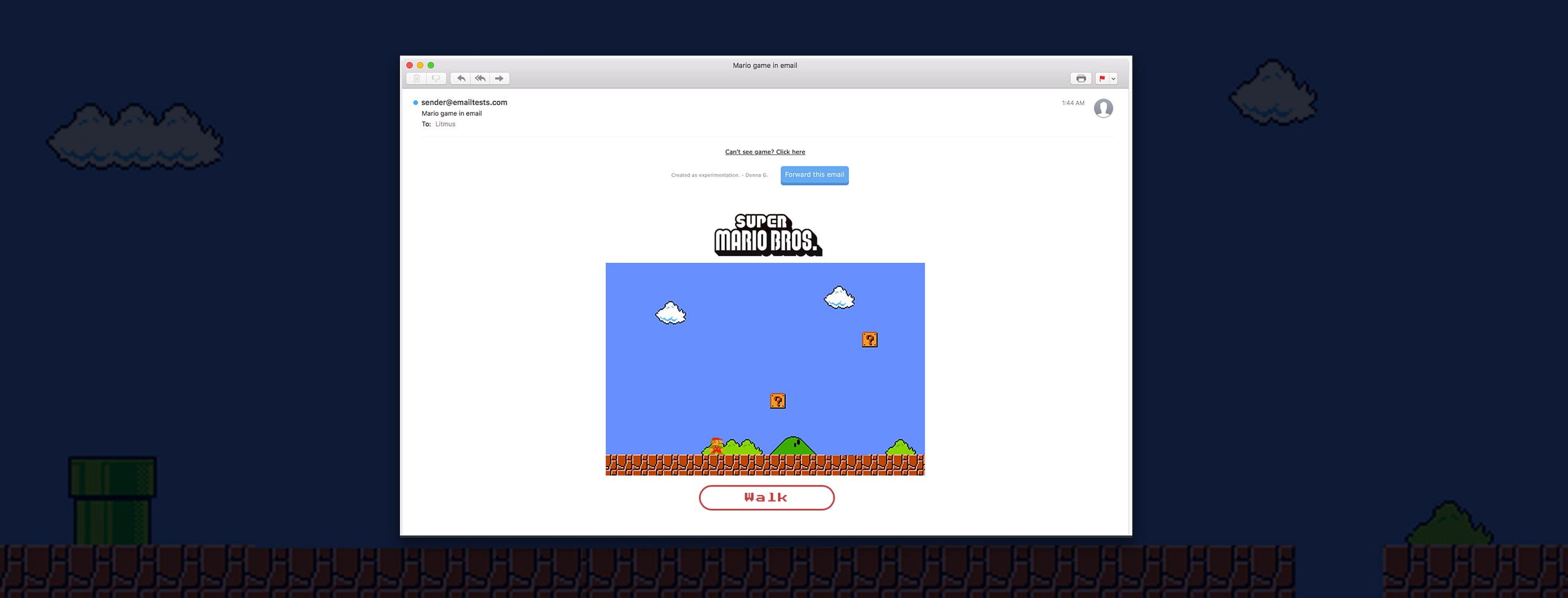Click the sender's profile avatar
Image resolution: width=1568 pixels, height=598 pixels.
[x=1103, y=109]
